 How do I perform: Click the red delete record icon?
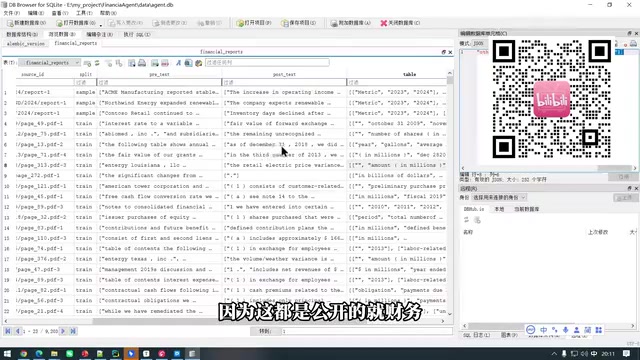(x=164, y=63)
